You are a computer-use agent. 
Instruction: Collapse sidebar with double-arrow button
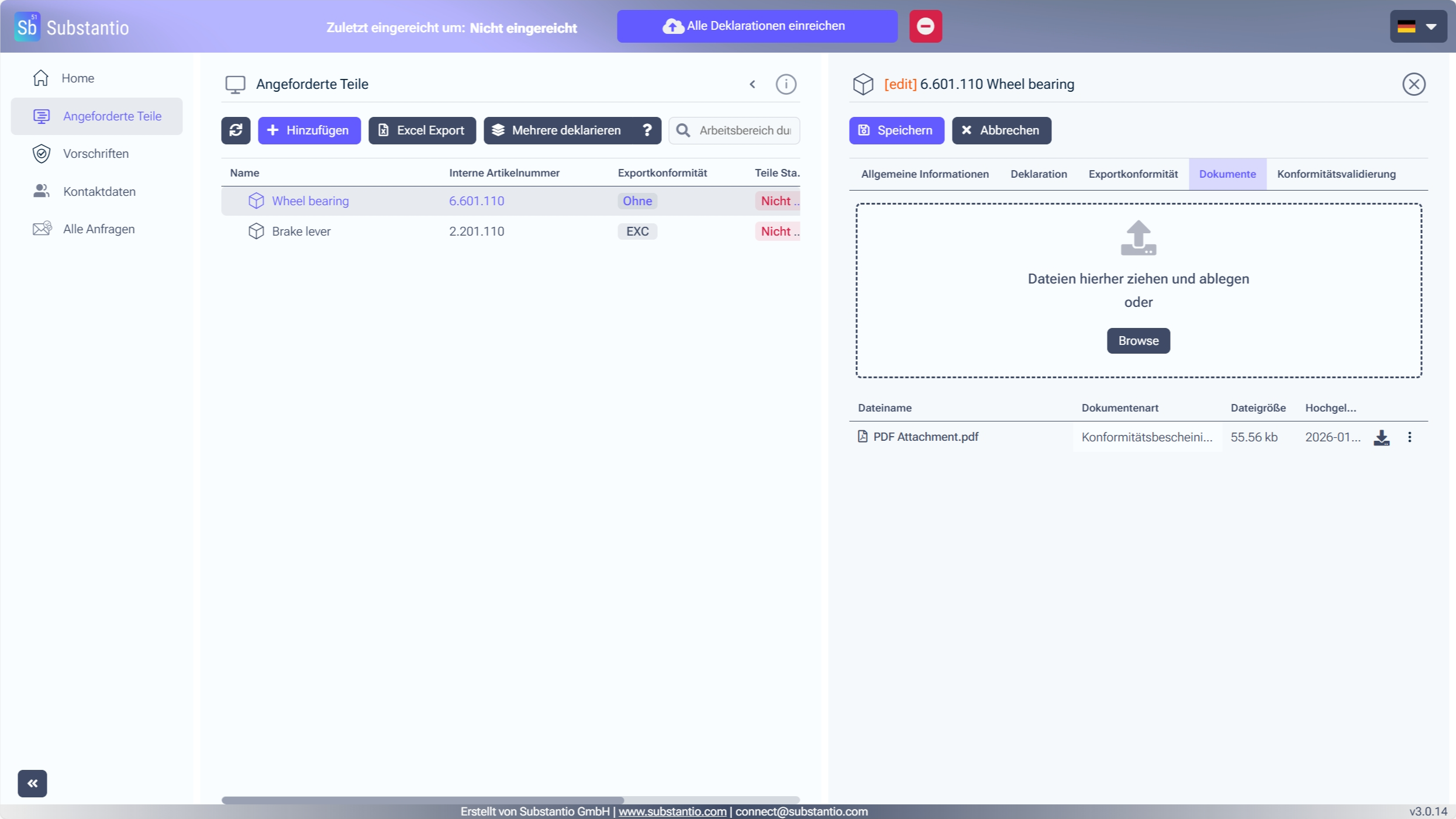pos(32,783)
